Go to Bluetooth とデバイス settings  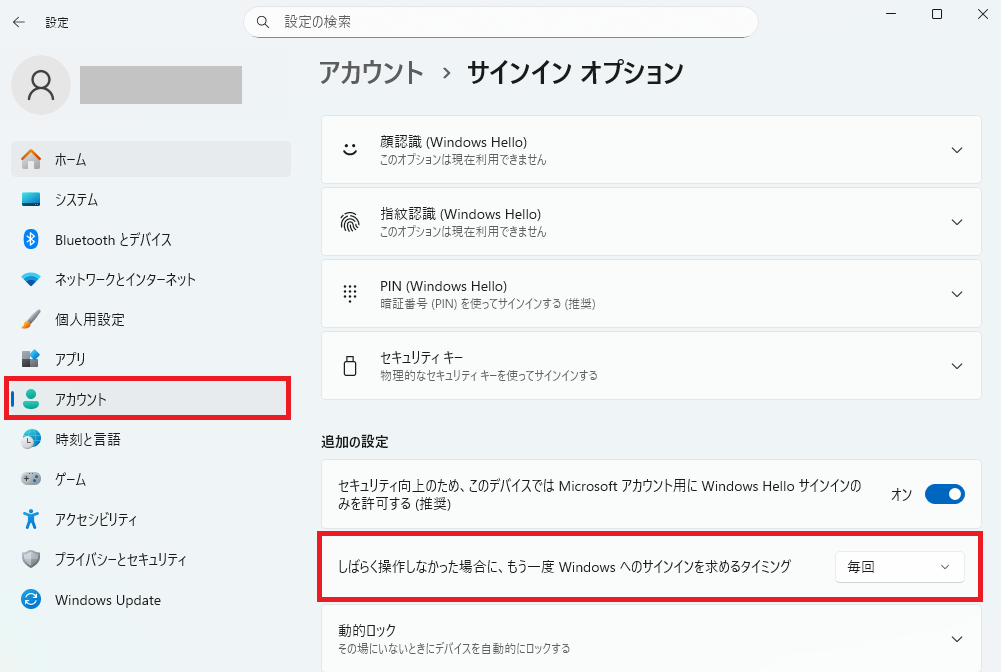pyautogui.click(x=151, y=239)
